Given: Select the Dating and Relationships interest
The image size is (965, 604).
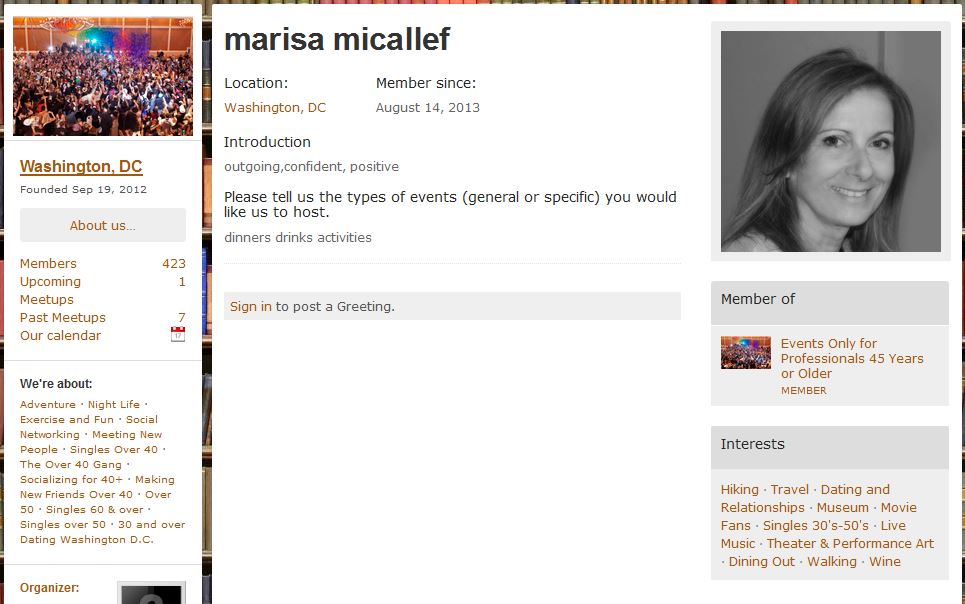Looking at the screenshot, I should pyautogui.click(x=806, y=499).
